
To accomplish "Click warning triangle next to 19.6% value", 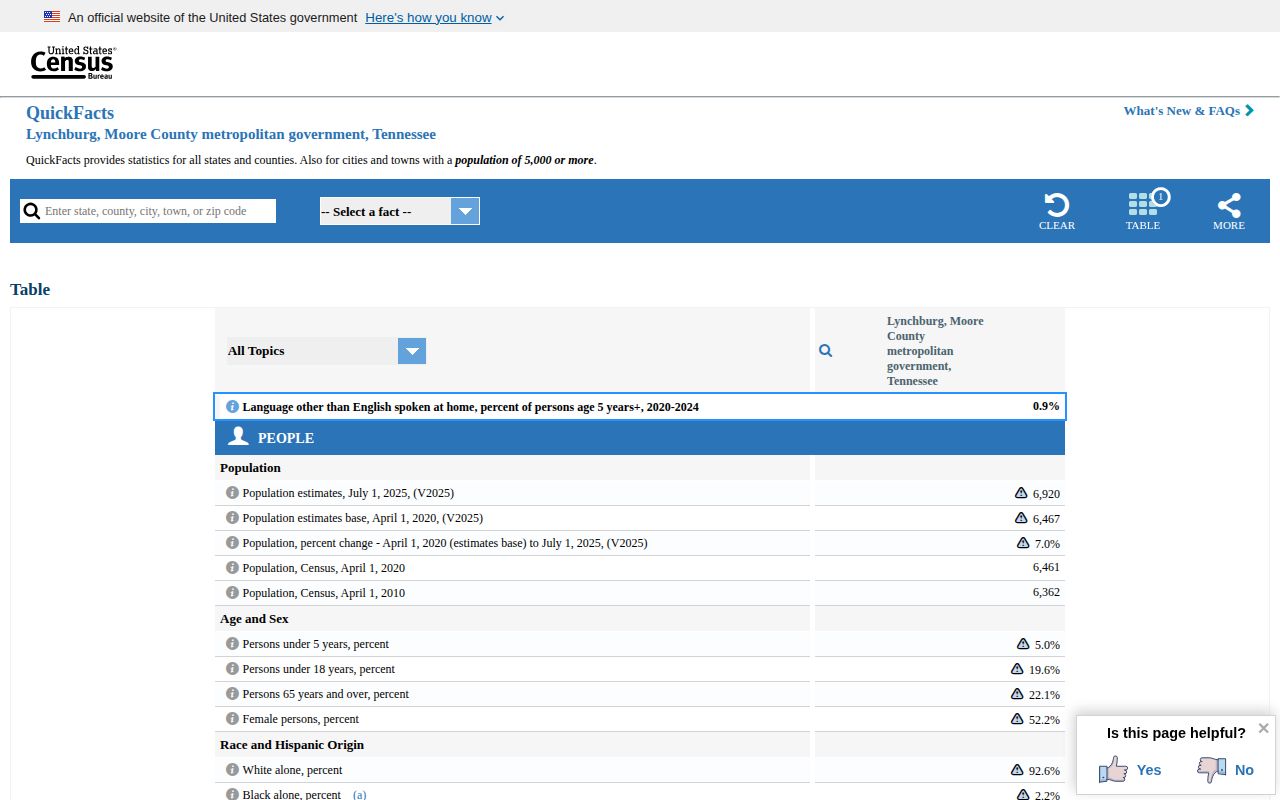I will click(x=1017, y=669).
